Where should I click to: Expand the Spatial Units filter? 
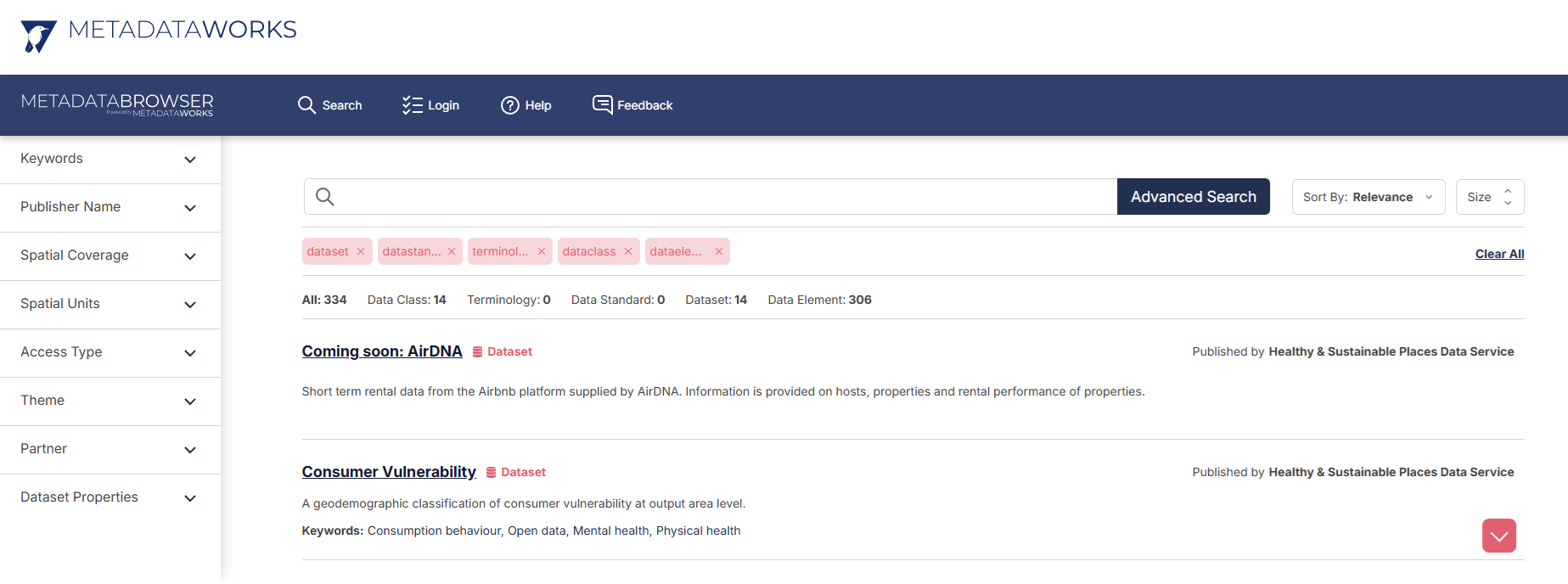point(110,305)
